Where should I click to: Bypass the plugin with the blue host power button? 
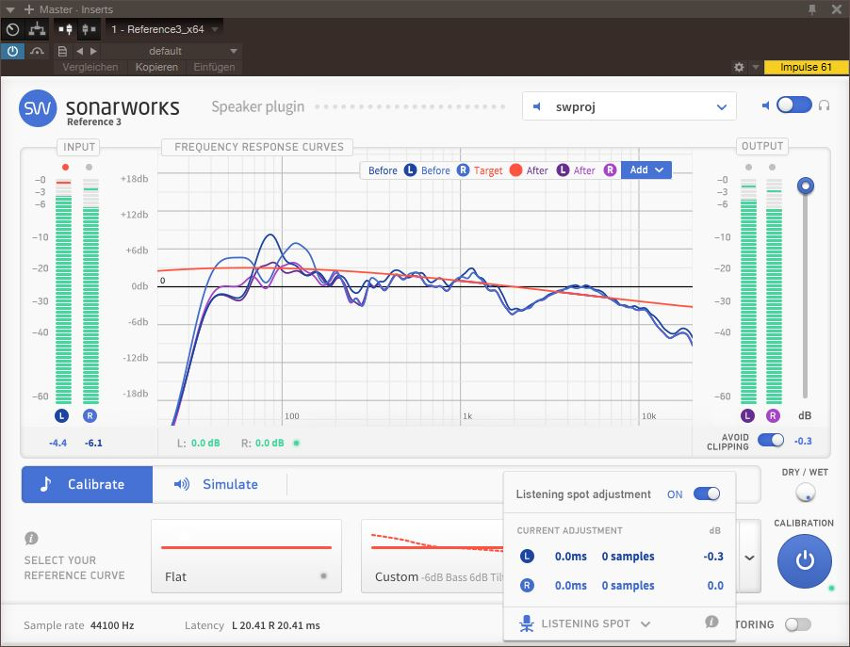(12, 51)
